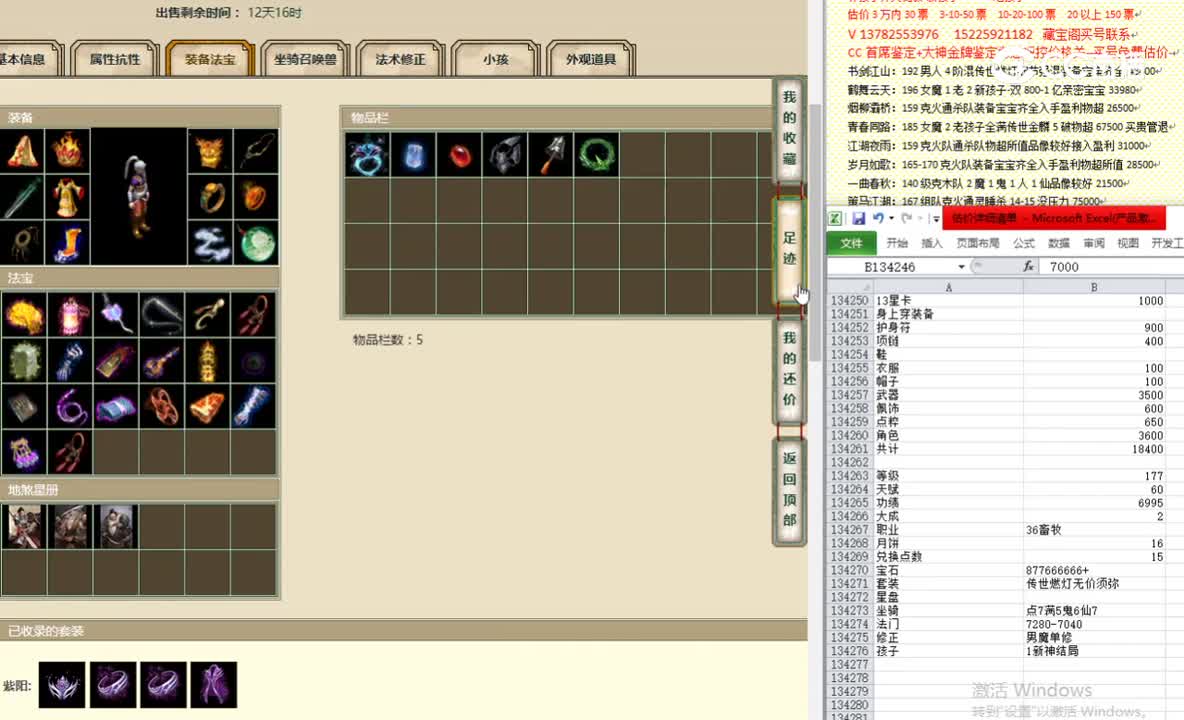Select the golden mask equipment icon
Screen dimensions: 1184x720
pyautogui.click(x=210, y=151)
